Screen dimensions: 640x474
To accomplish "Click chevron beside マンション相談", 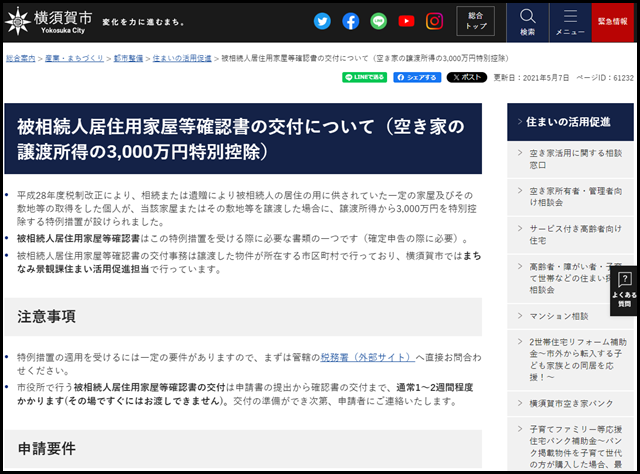I will (x=520, y=316).
